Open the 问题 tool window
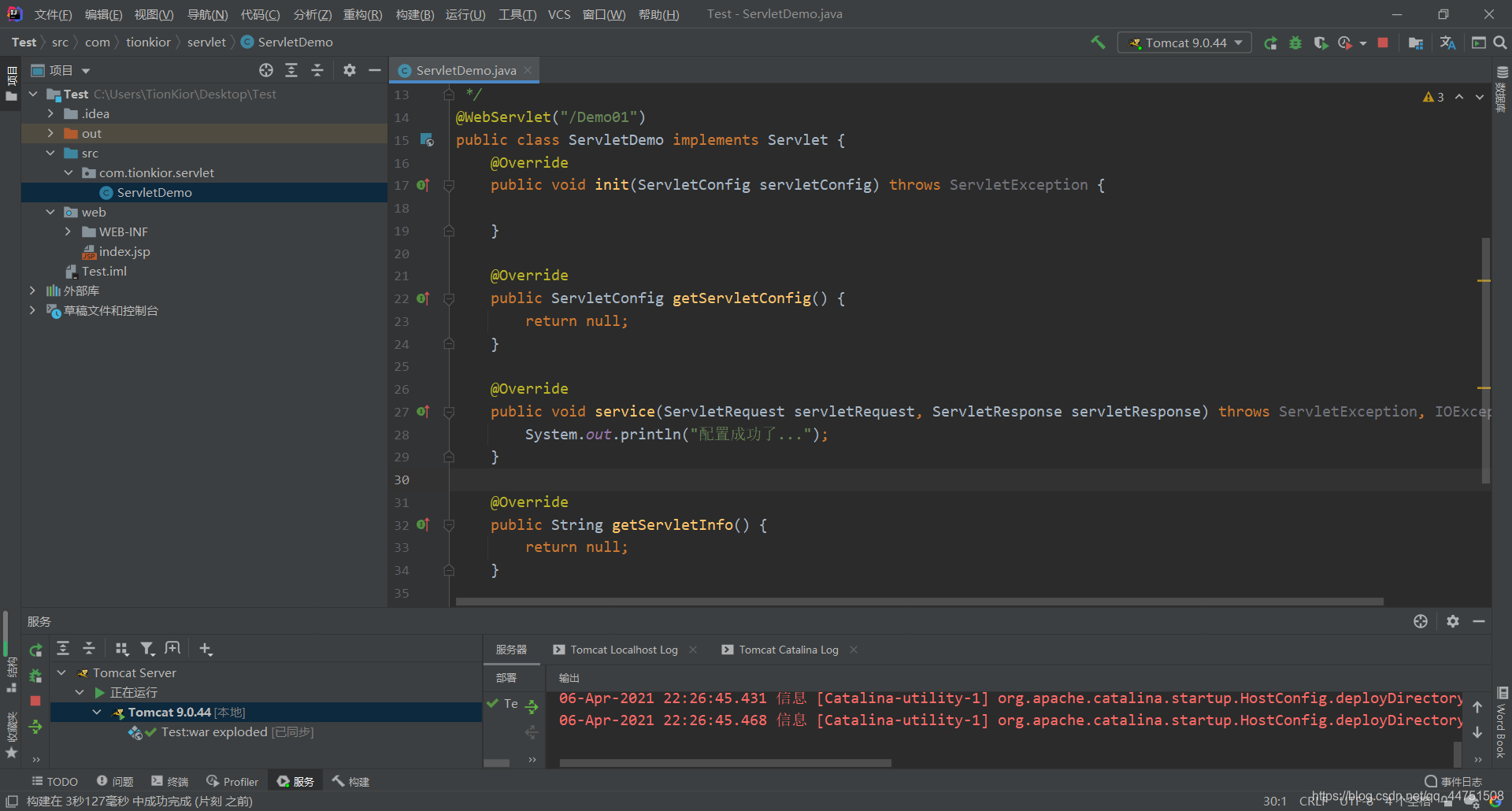 (x=115, y=781)
